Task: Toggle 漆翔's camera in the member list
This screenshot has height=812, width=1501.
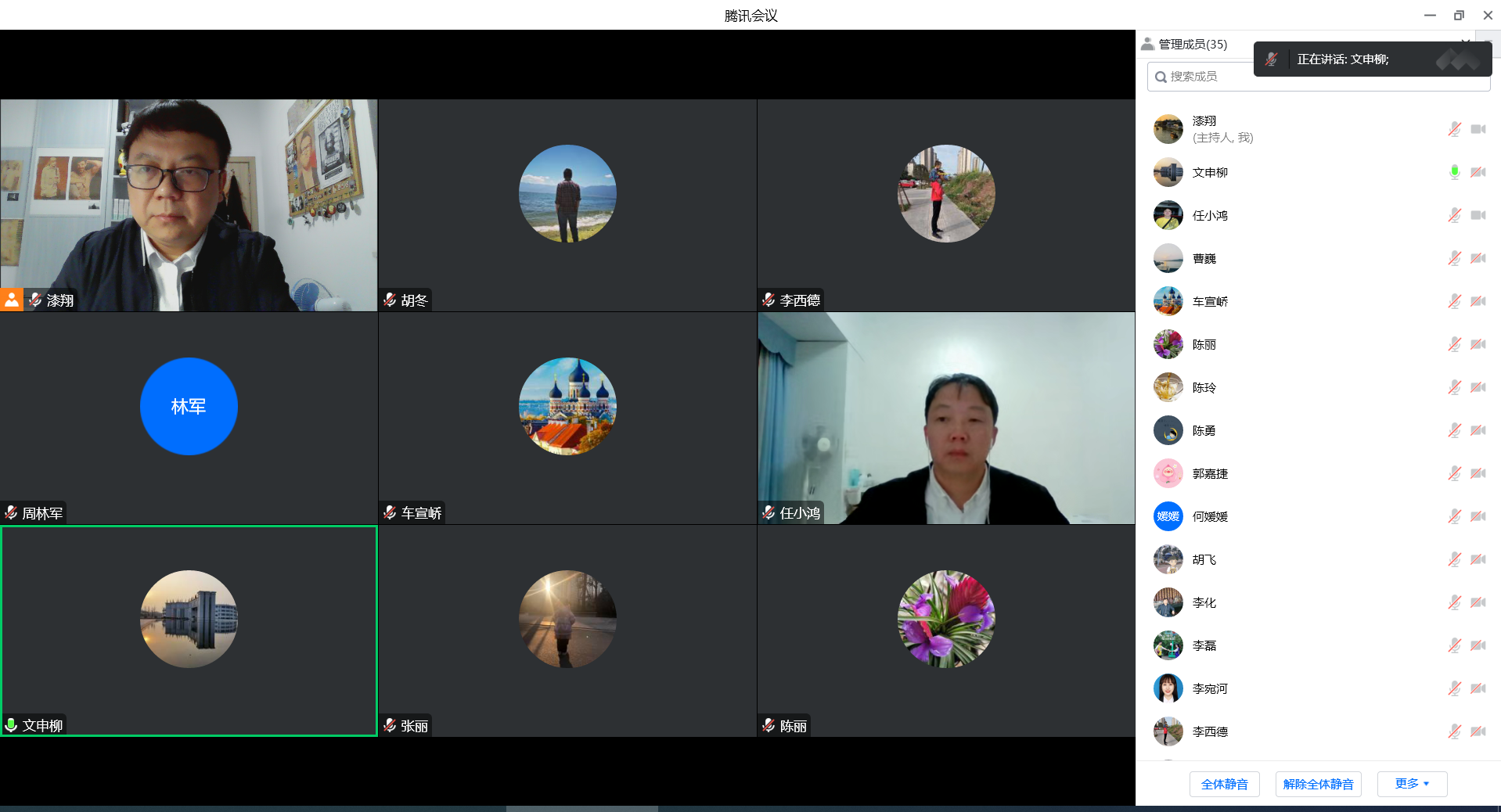Action: point(1478,129)
